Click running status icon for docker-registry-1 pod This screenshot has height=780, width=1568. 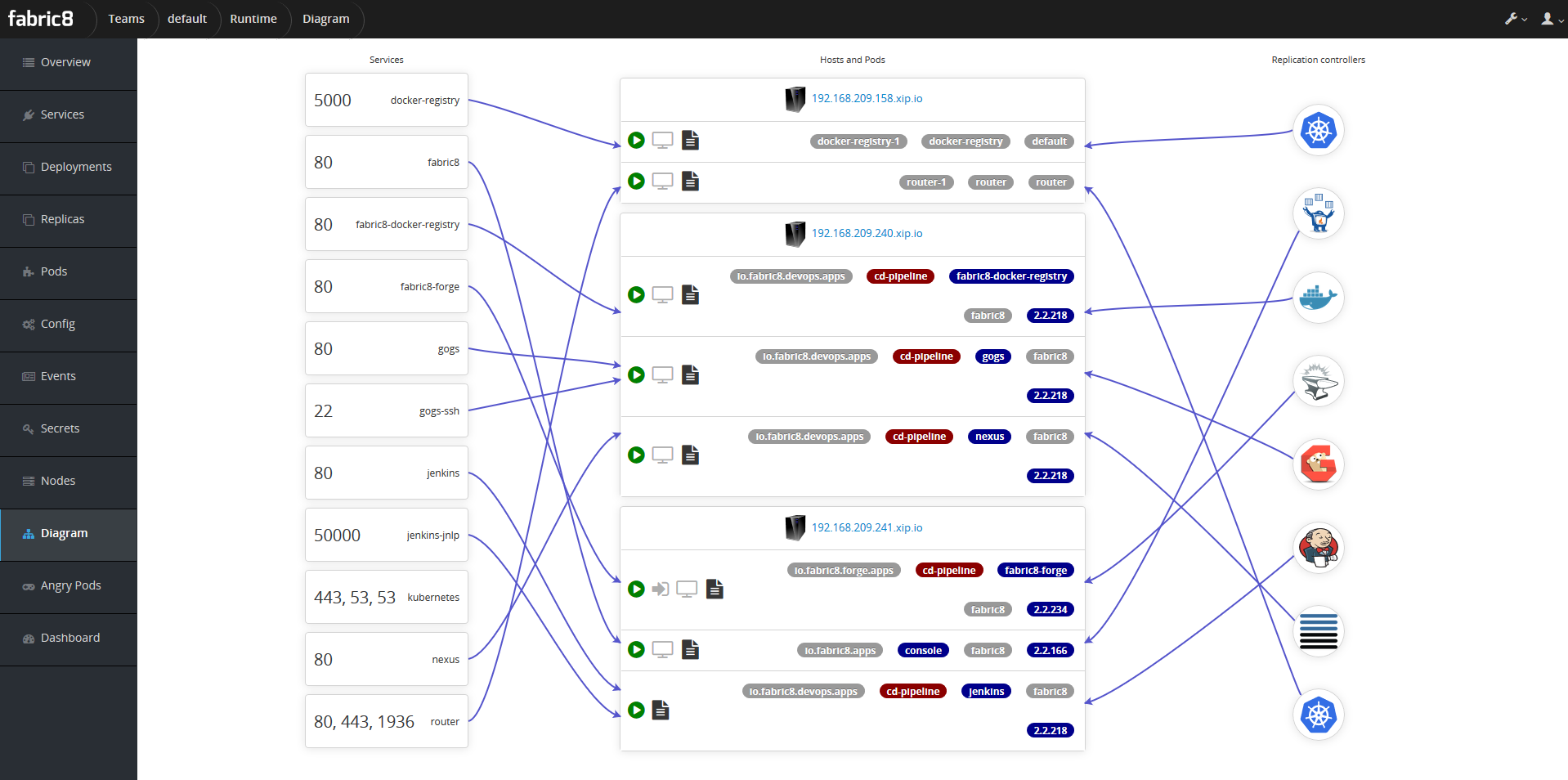(x=636, y=141)
